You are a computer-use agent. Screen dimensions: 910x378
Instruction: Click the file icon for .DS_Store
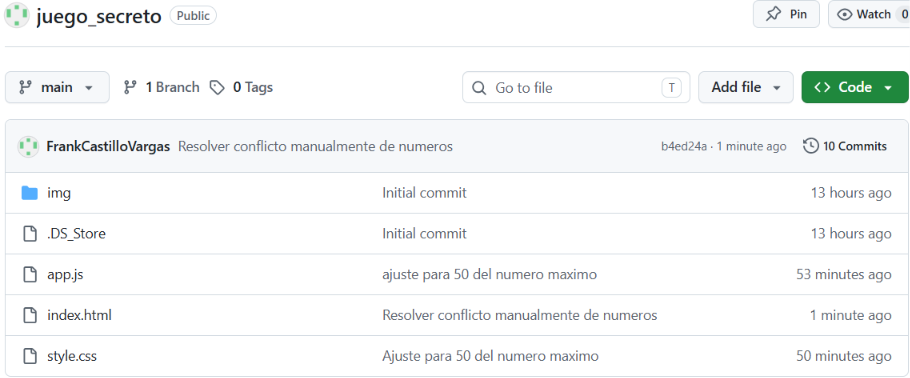pos(30,234)
